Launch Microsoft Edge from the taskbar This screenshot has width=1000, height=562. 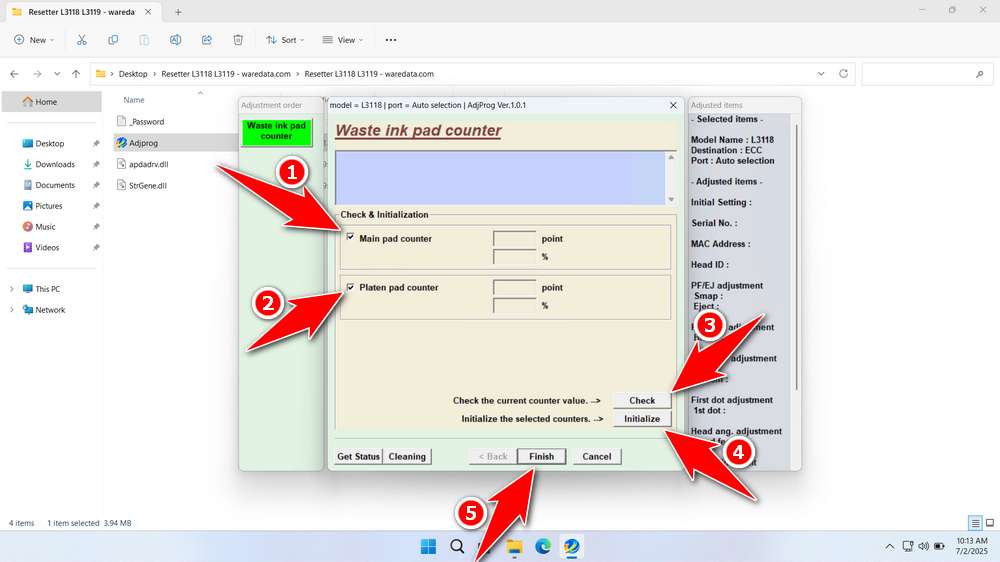point(543,546)
